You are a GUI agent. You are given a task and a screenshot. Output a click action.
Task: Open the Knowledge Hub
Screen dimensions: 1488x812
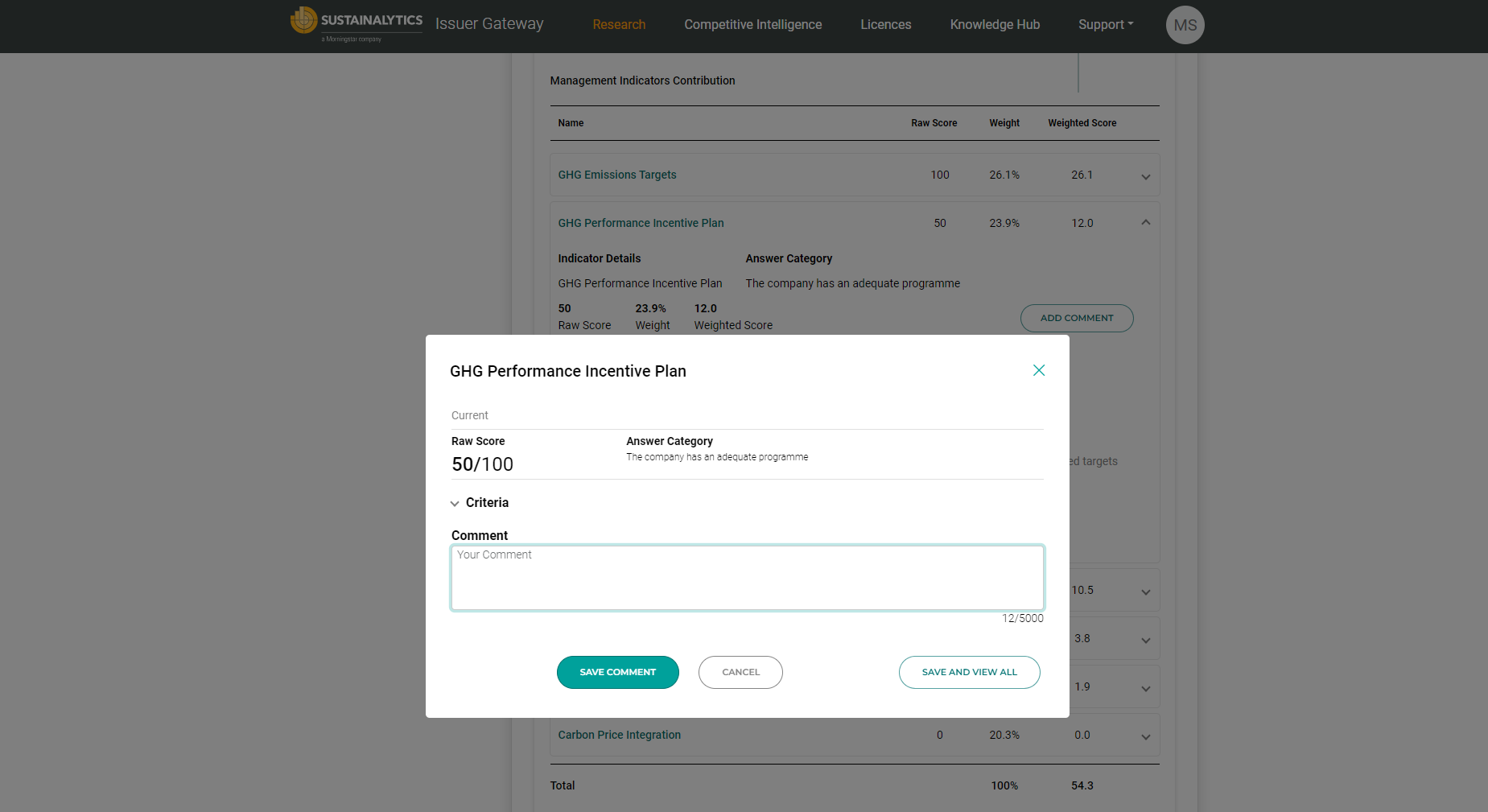pyautogui.click(x=995, y=25)
